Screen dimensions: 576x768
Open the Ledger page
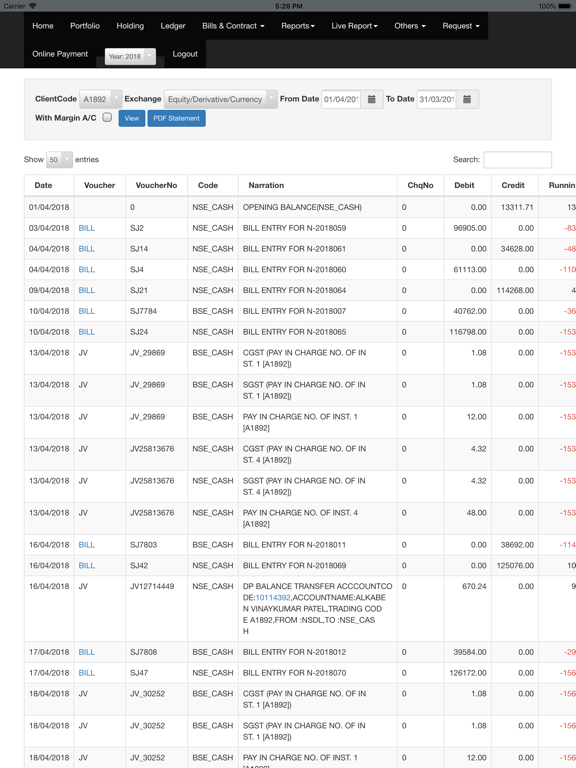[173, 26]
